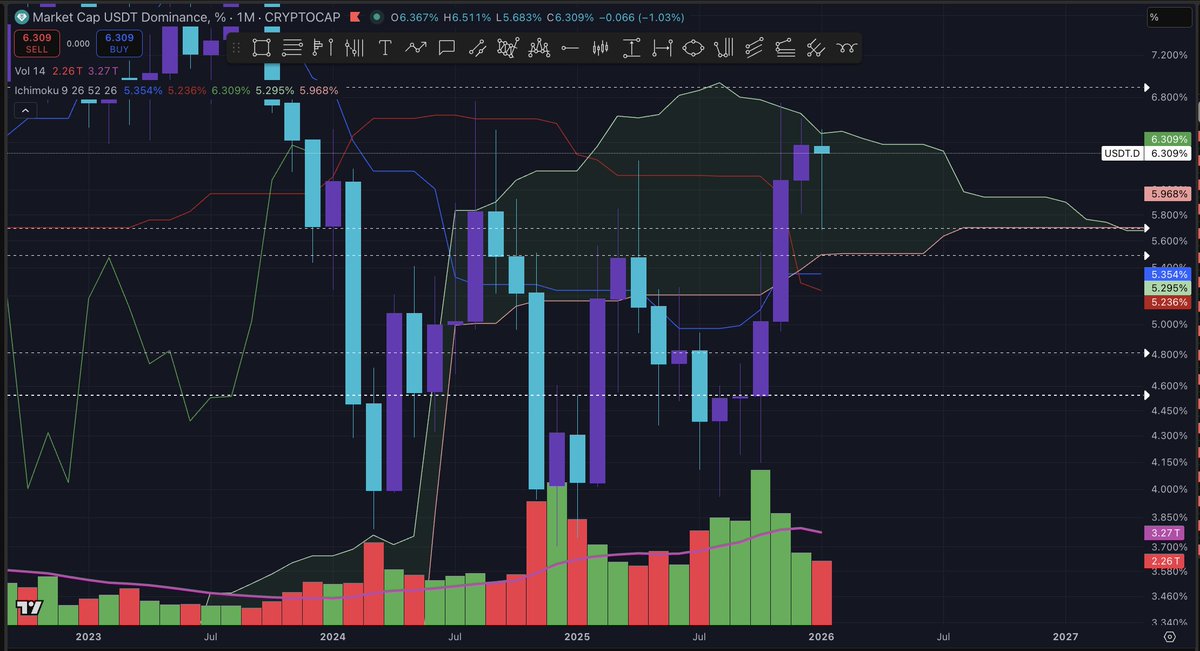Click the 4.000% price scale label
The height and width of the screenshot is (651, 1200).
click(x=1169, y=489)
